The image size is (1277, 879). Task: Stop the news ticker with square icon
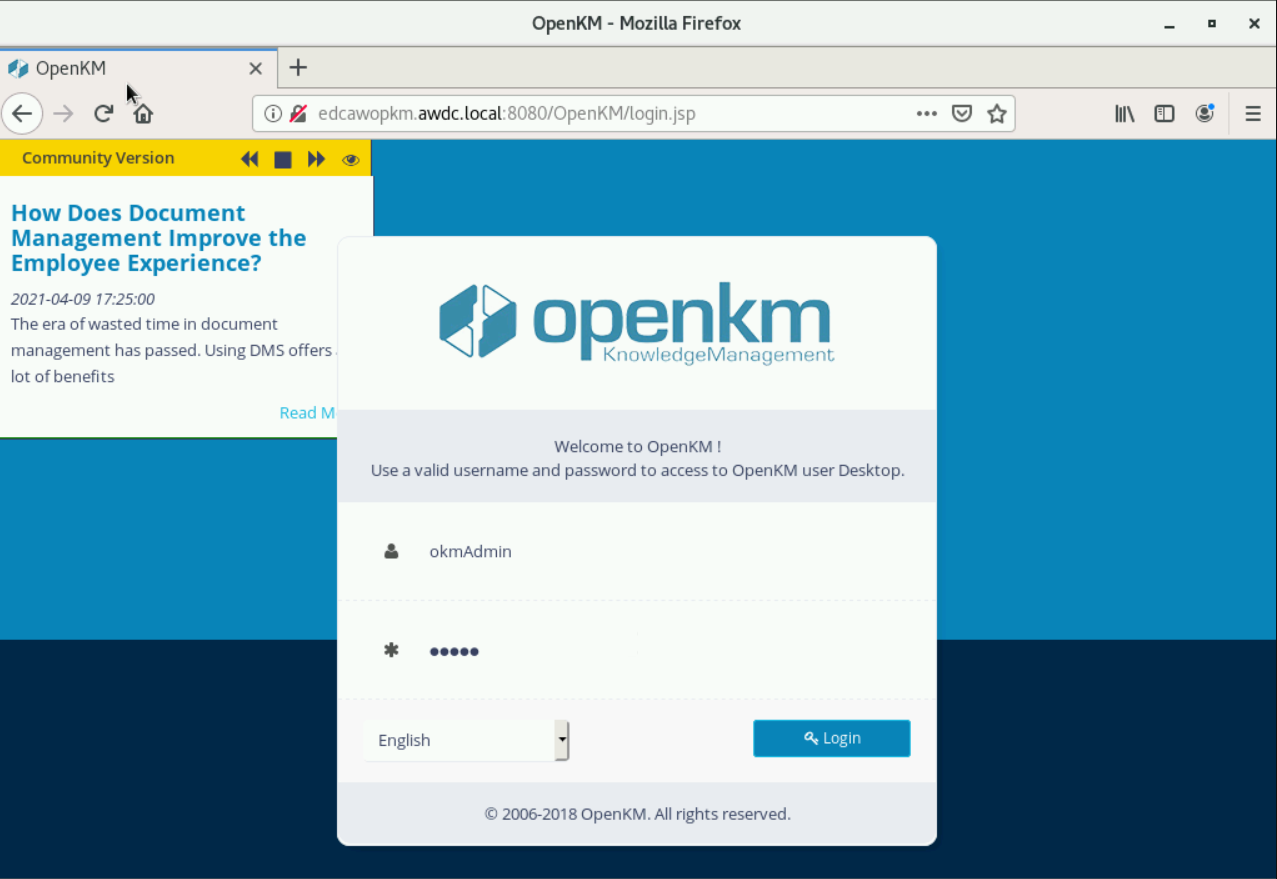(x=283, y=159)
